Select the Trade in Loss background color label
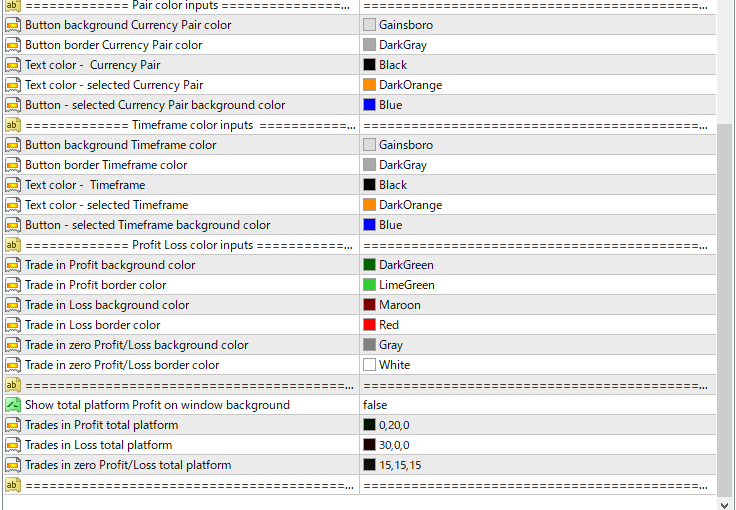The width and height of the screenshot is (736, 510). (107, 305)
